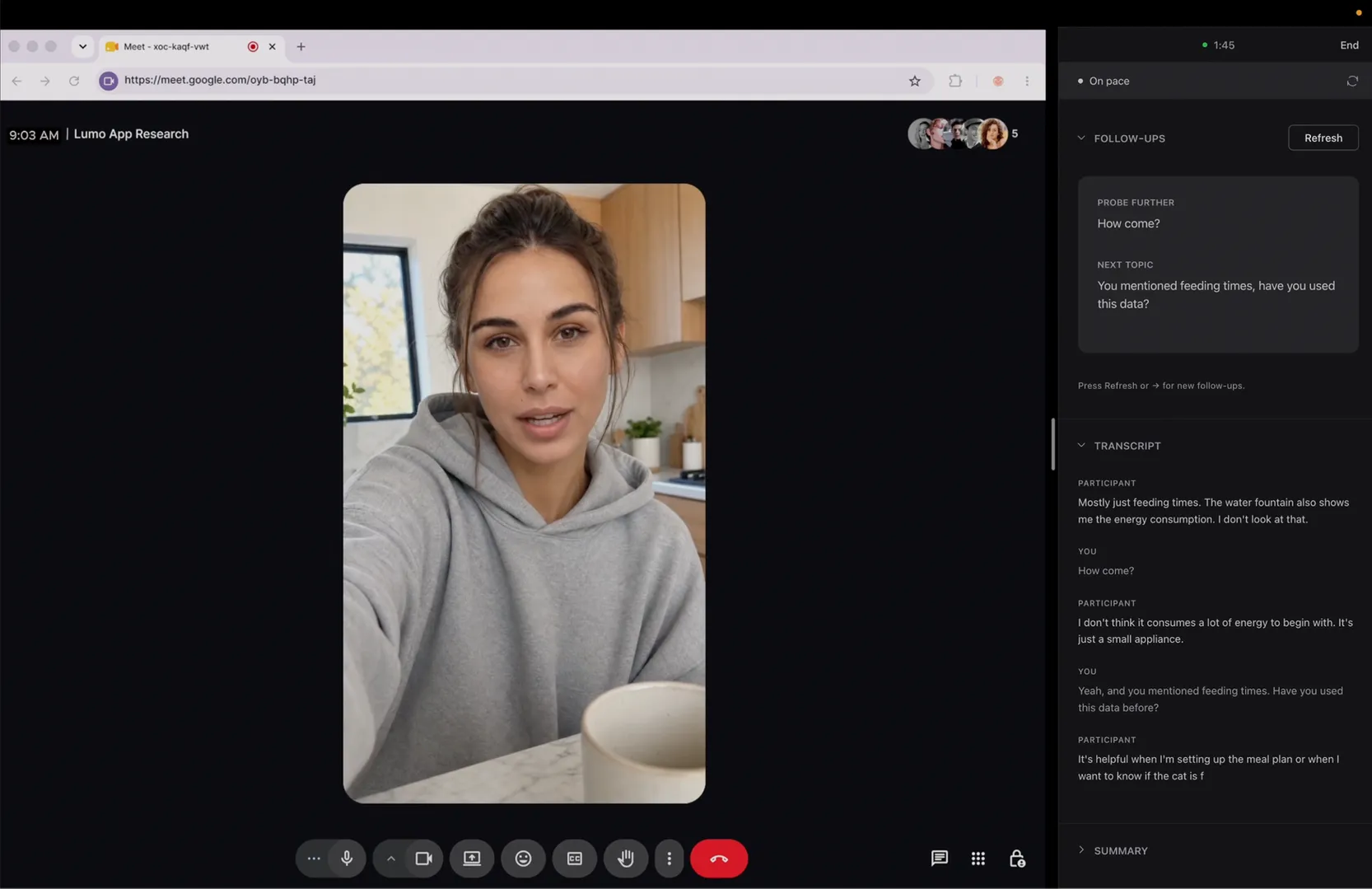Open the in-call chat panel

tap(939, 859)
